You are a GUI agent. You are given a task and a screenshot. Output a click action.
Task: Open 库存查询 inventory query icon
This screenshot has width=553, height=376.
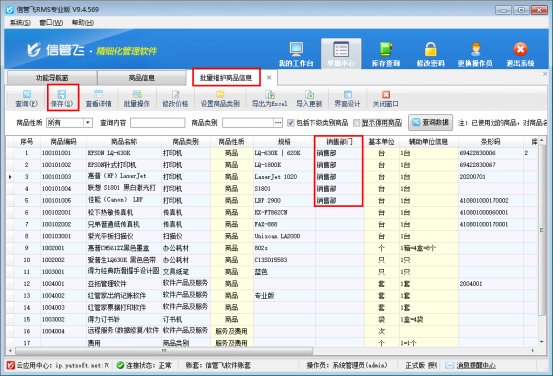tap(385, 49)
